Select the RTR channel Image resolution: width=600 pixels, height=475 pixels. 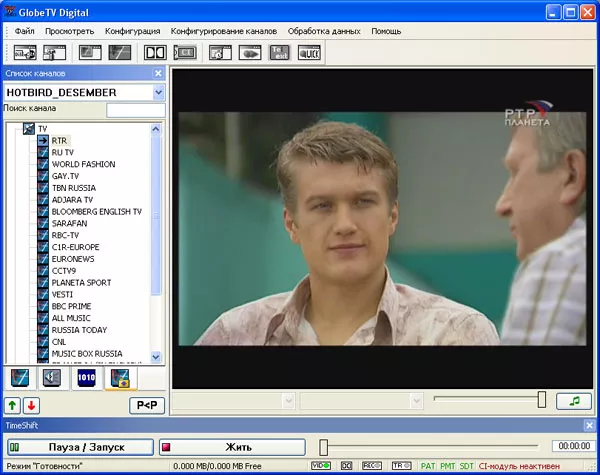click(x=59, y=141)
